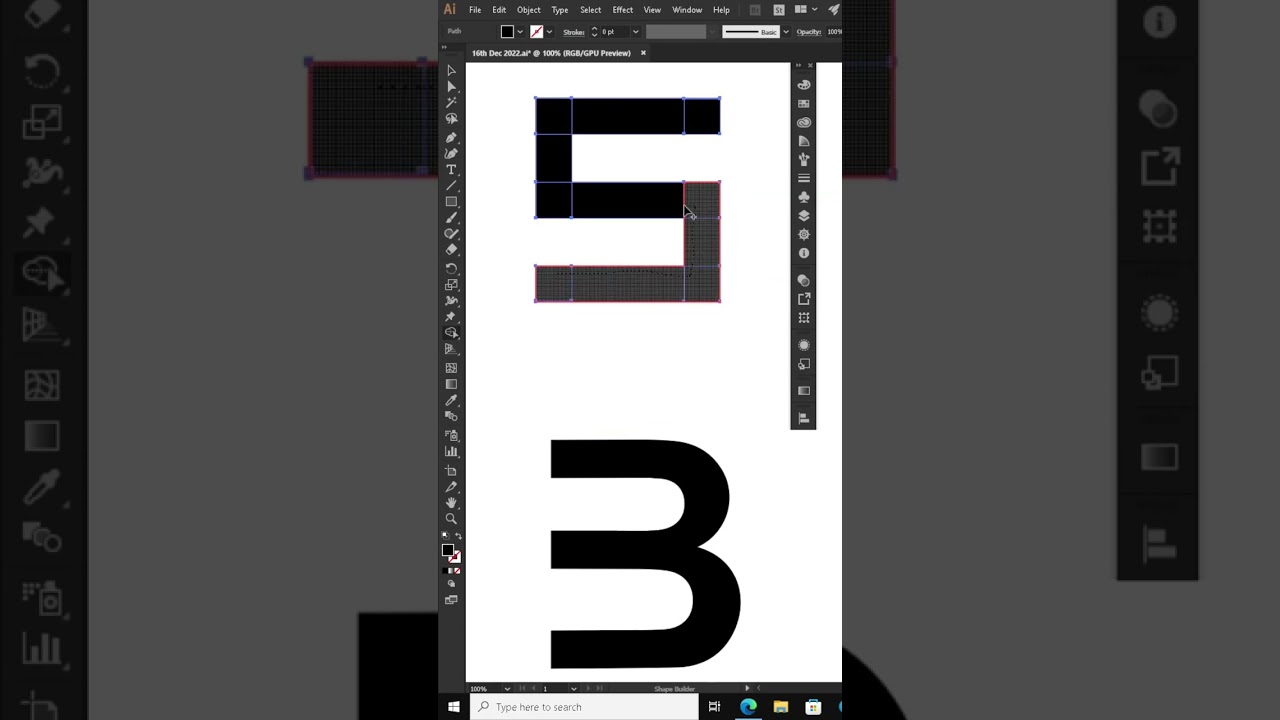Select the Column Graph tool
Image resolution: width=1280 pixels, height=720 pixels.
click(x=451, y=452)
